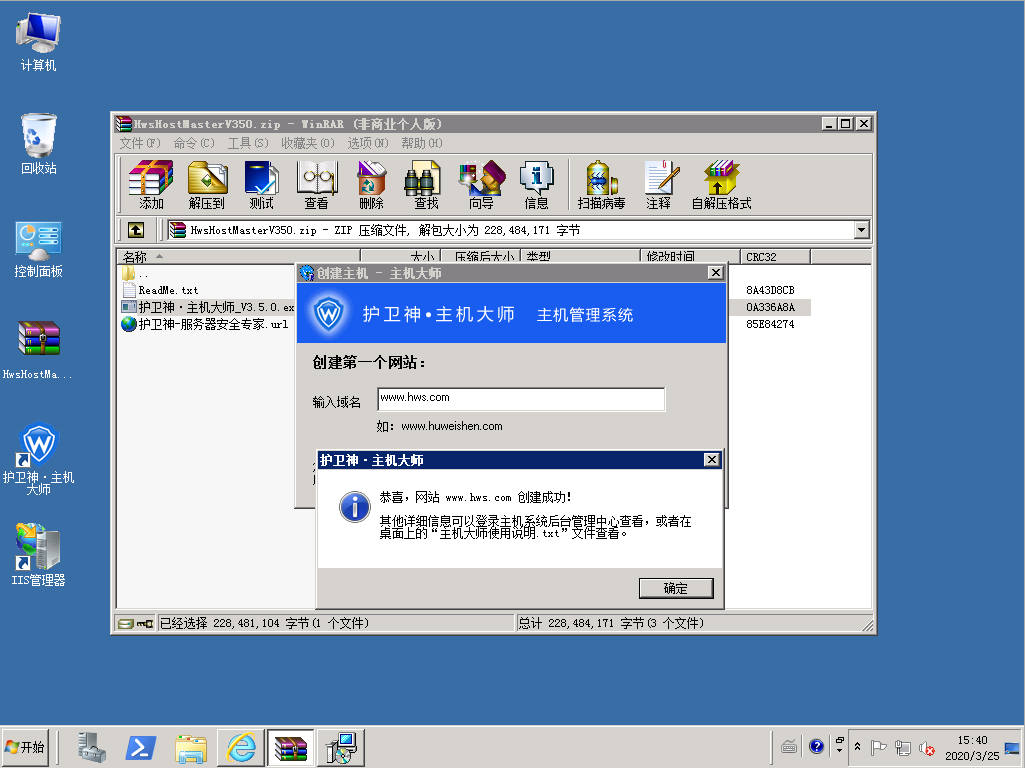Click the tray keyboard icon
Image resolution: width=1025 pixels, height=768 pixels.
click(x=789, y=746)
